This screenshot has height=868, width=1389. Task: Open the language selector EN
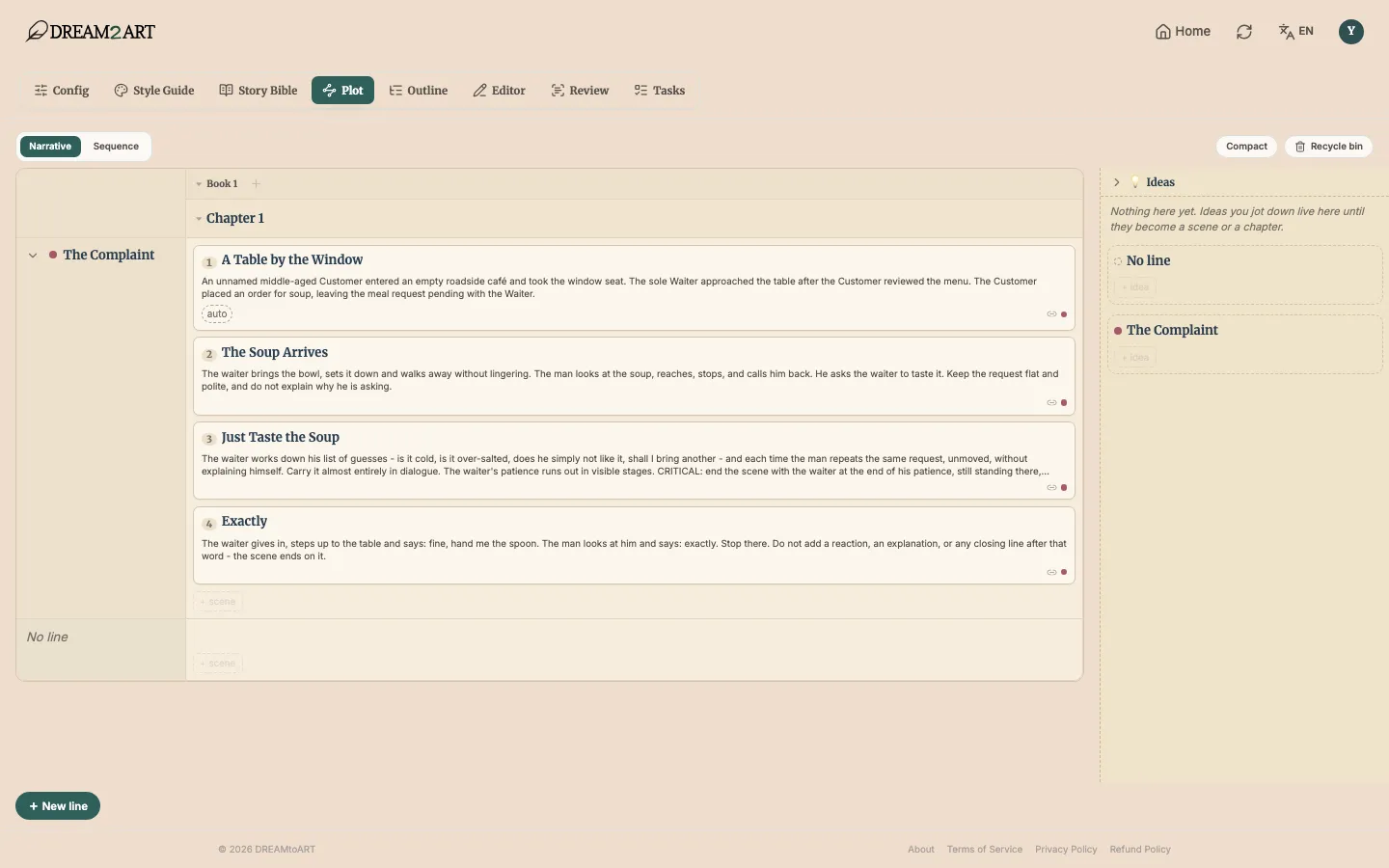point(1296,32)
